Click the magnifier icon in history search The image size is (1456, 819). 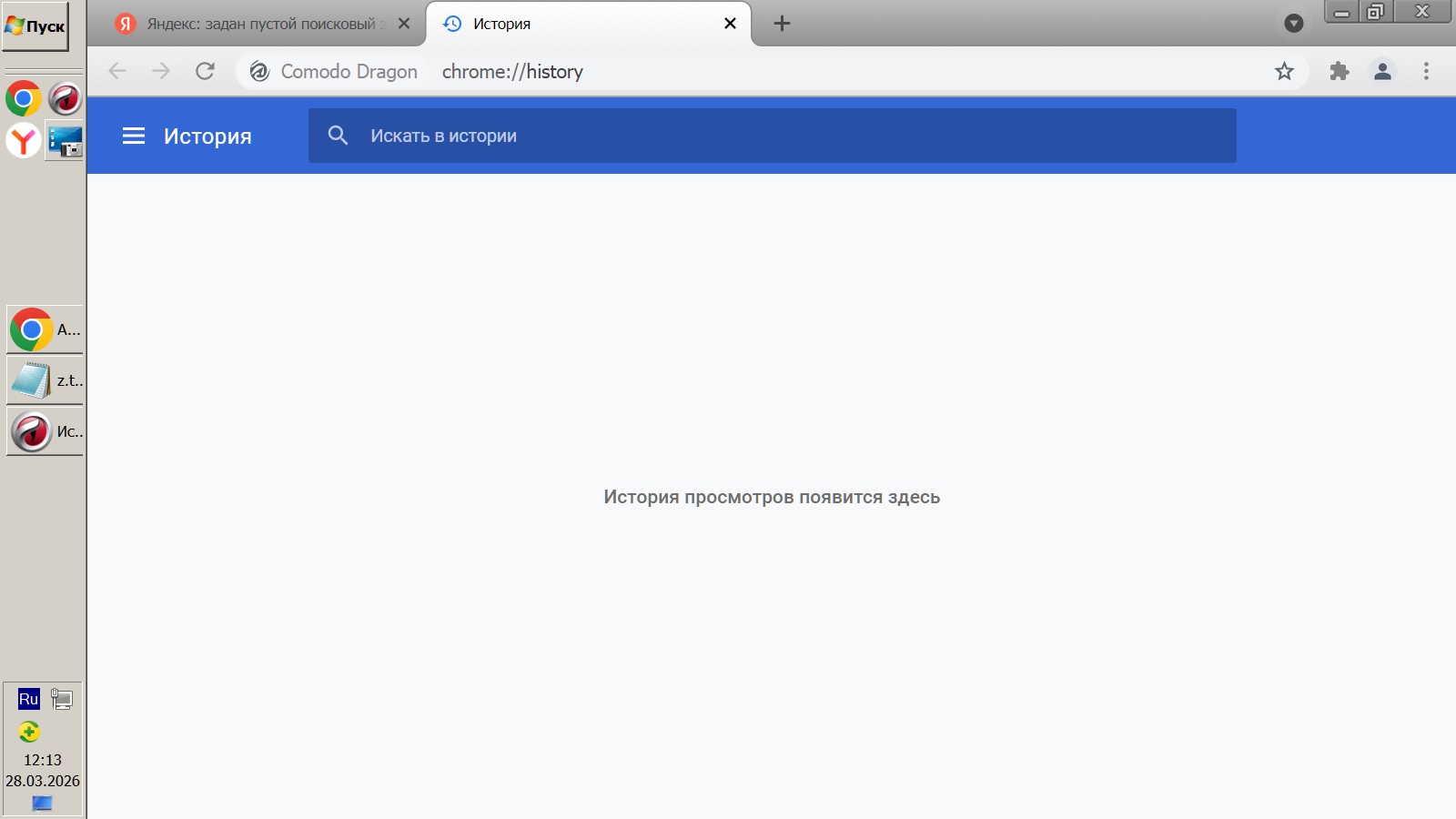point(338,136)
